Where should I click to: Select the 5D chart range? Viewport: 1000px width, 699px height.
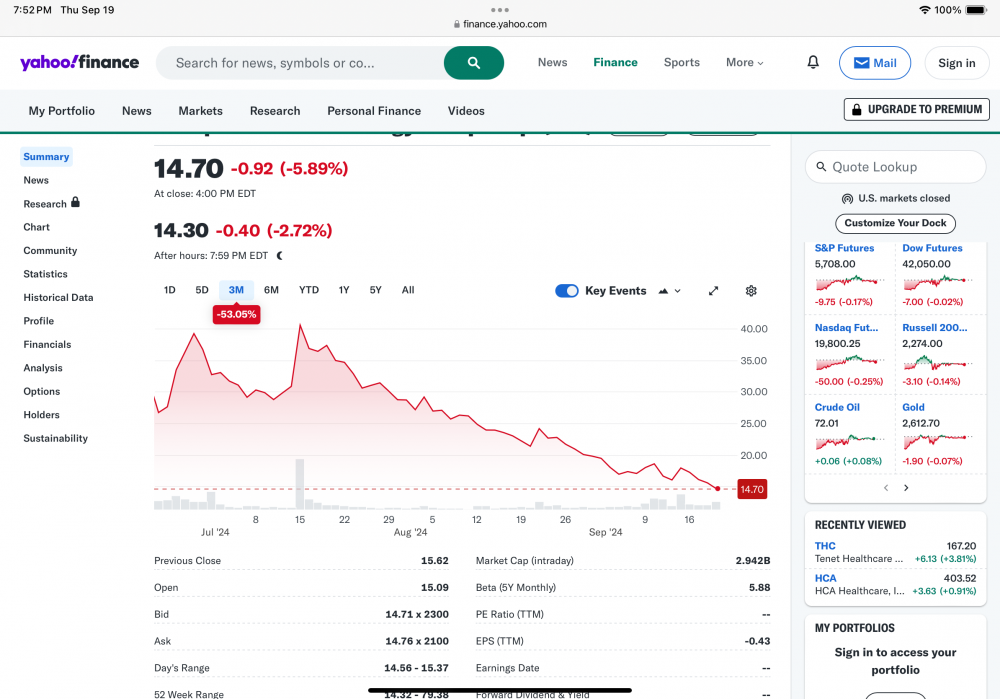click(x=202, y=290)
